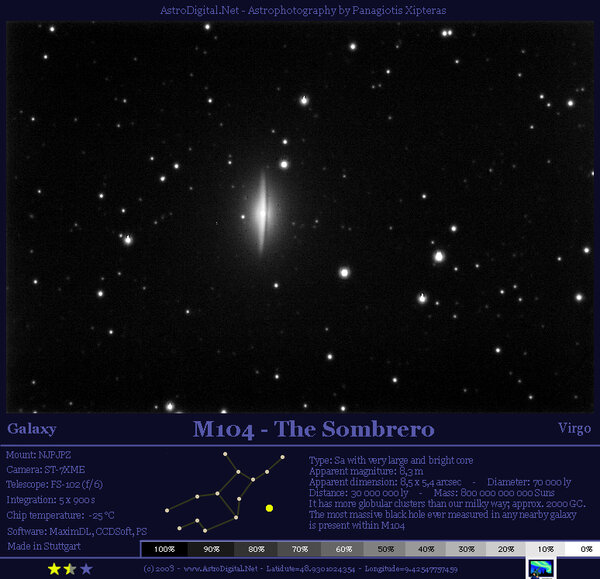Click the 'is present within M104' line
Viewport: 600px width, 579px height.
coord(357,525)
